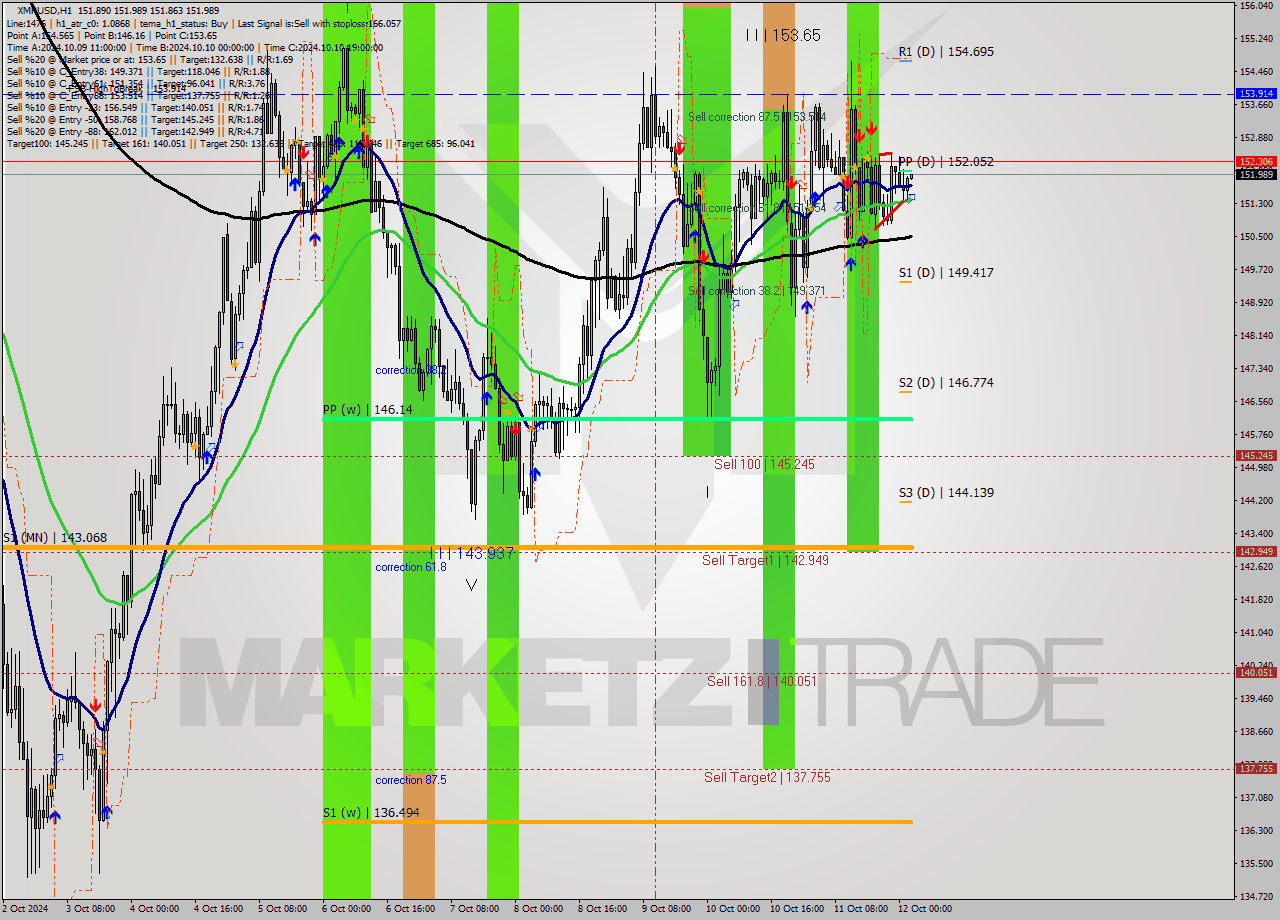Click the 'S1 (w) | 136.494' label
This screenshot has width=1280, height=920.
pyautogui.click(x=371, y=812)
